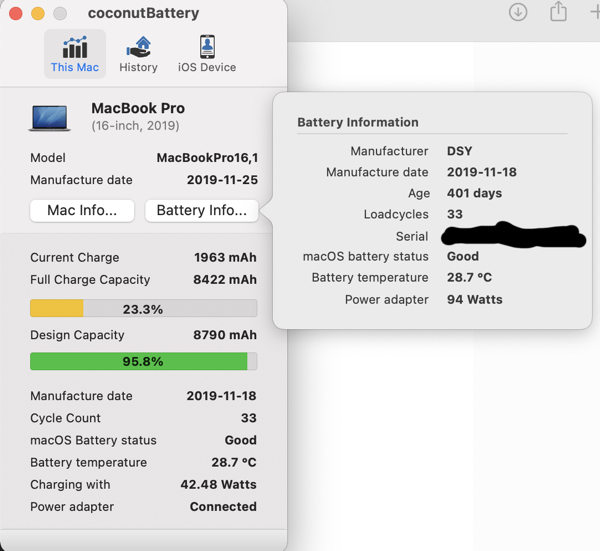600x551 pixels.
Task: Click the Connected power adapter status
Action: click(x=223, y=507)
